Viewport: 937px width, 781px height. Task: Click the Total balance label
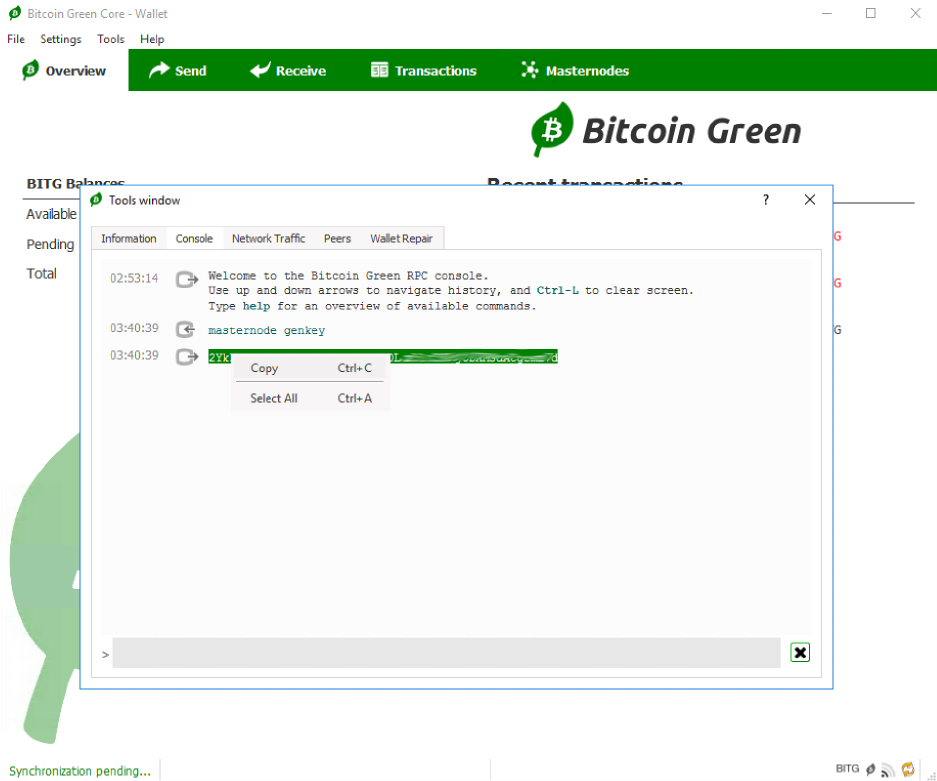click(x=41, y=273)
